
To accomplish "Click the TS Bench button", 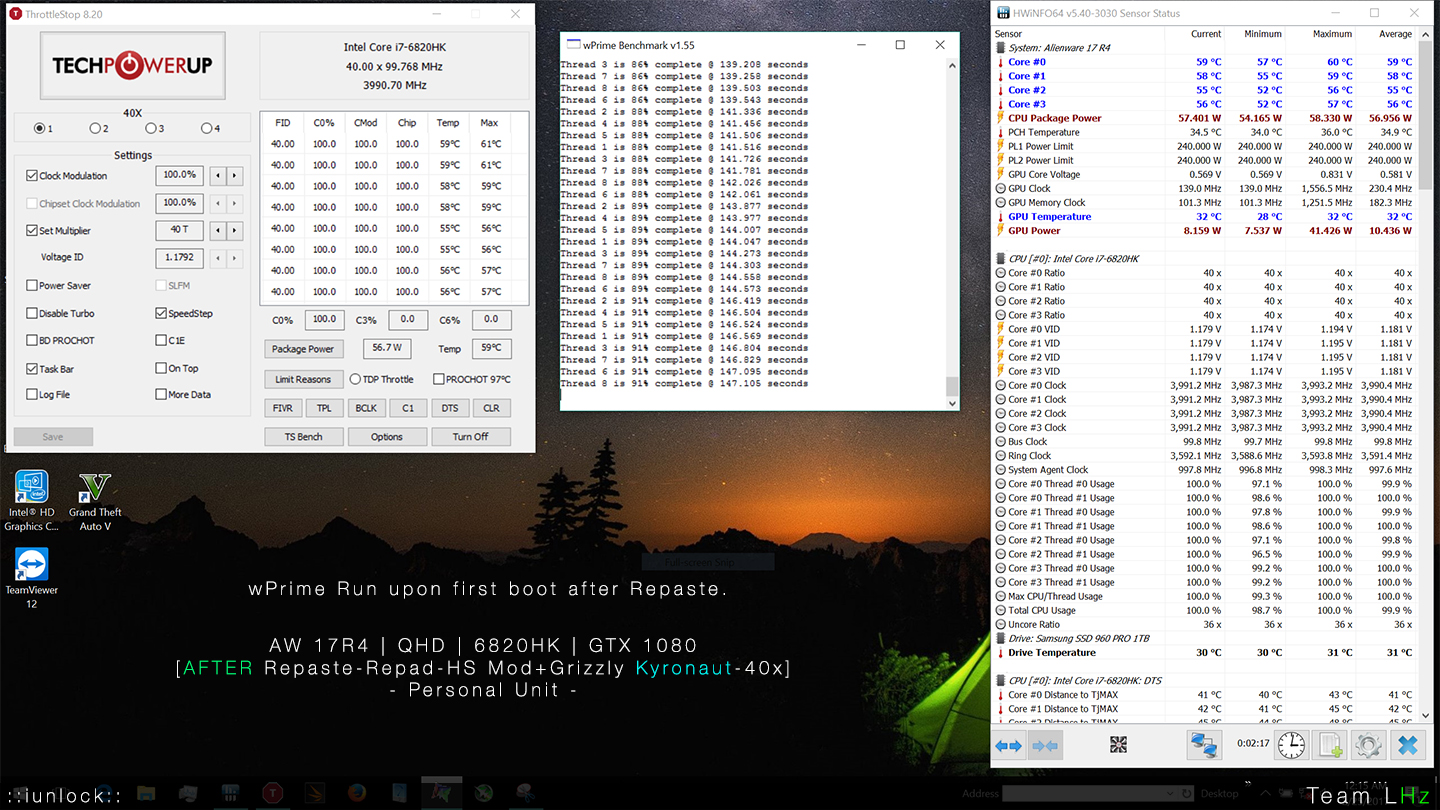I will coord(303,437).
